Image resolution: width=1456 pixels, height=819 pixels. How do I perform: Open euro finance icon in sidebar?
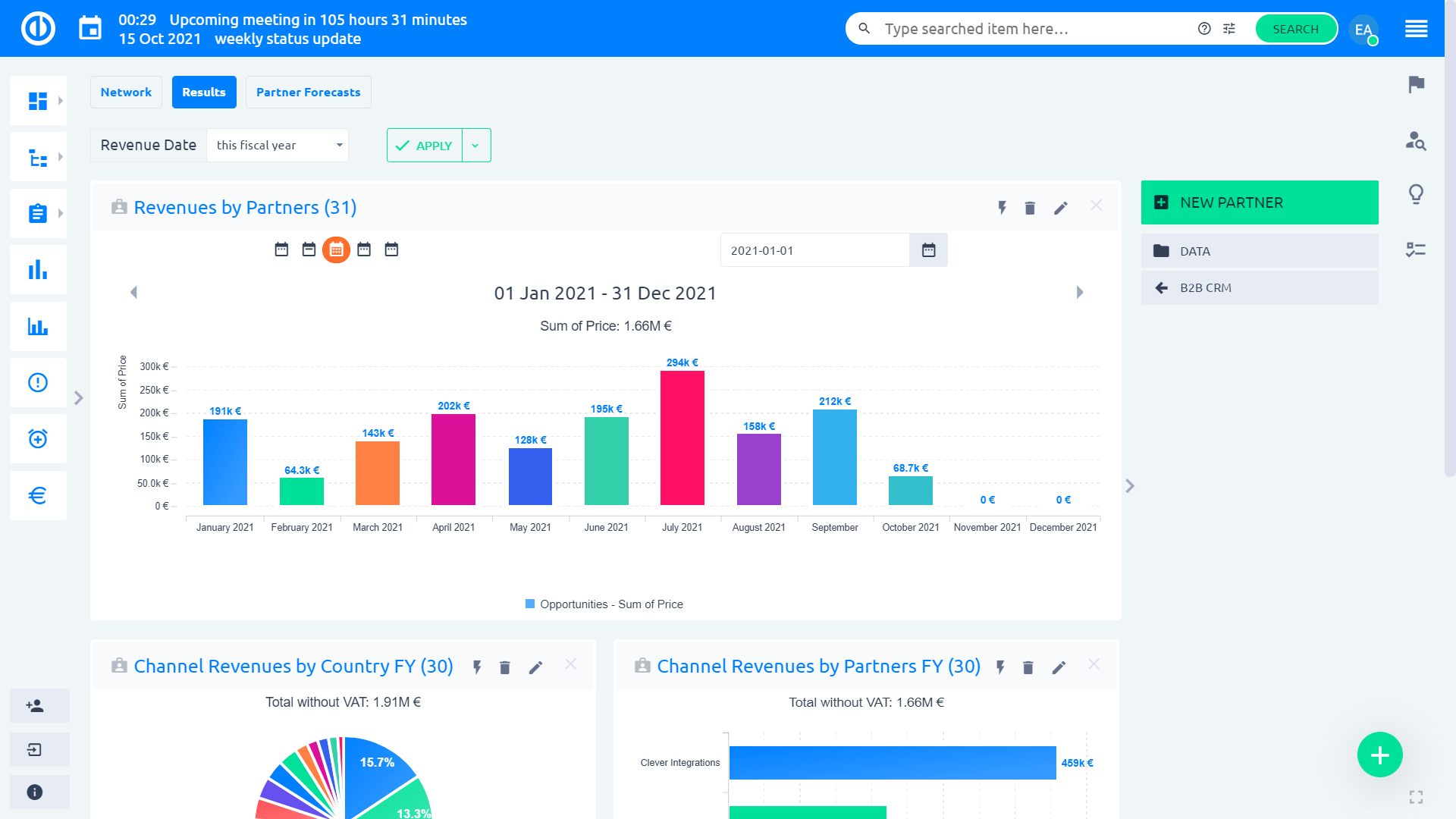pyautogui.click(x=38, y=495)
